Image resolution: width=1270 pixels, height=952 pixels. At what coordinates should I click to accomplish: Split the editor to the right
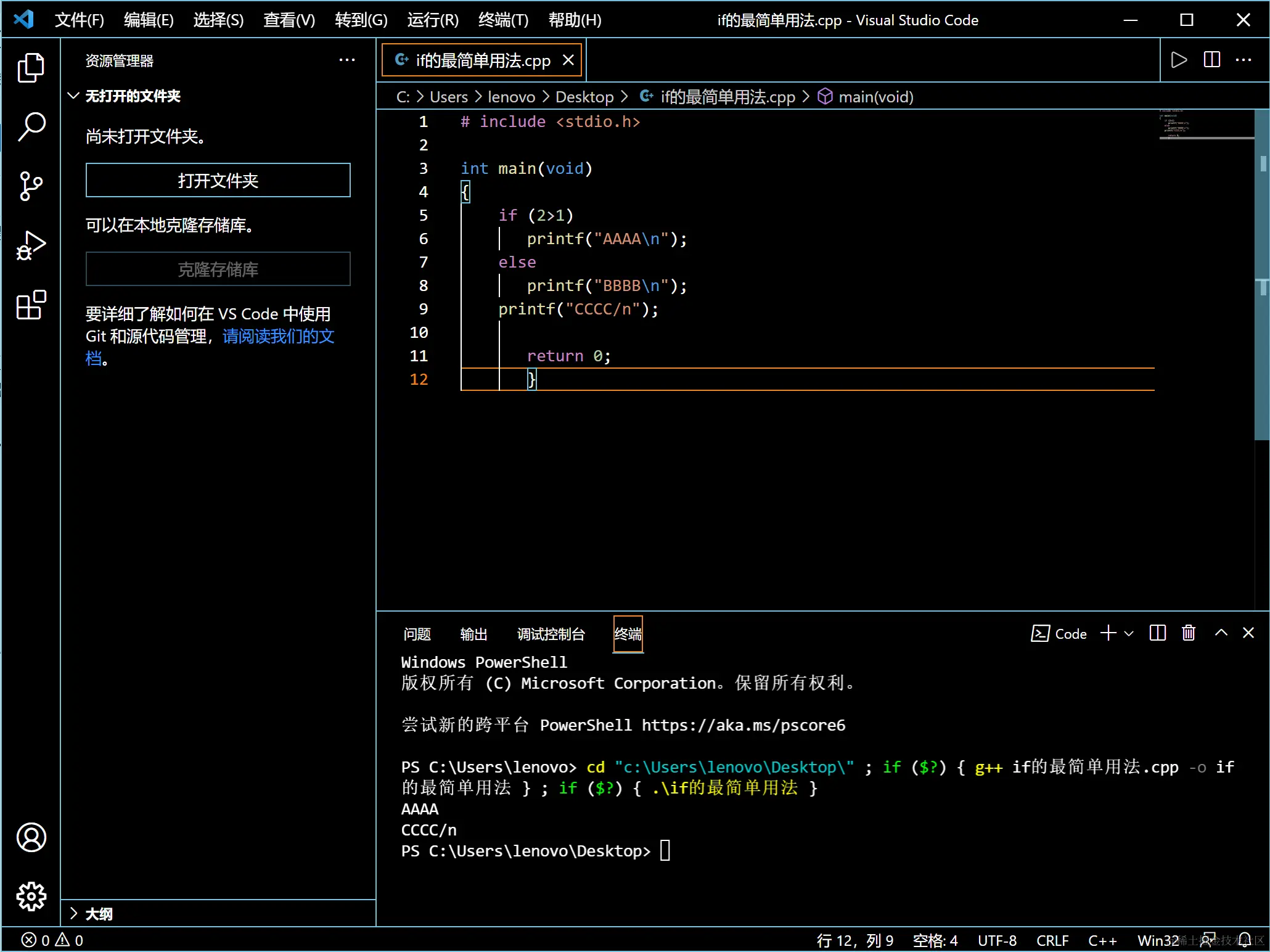coord(1211,60)
